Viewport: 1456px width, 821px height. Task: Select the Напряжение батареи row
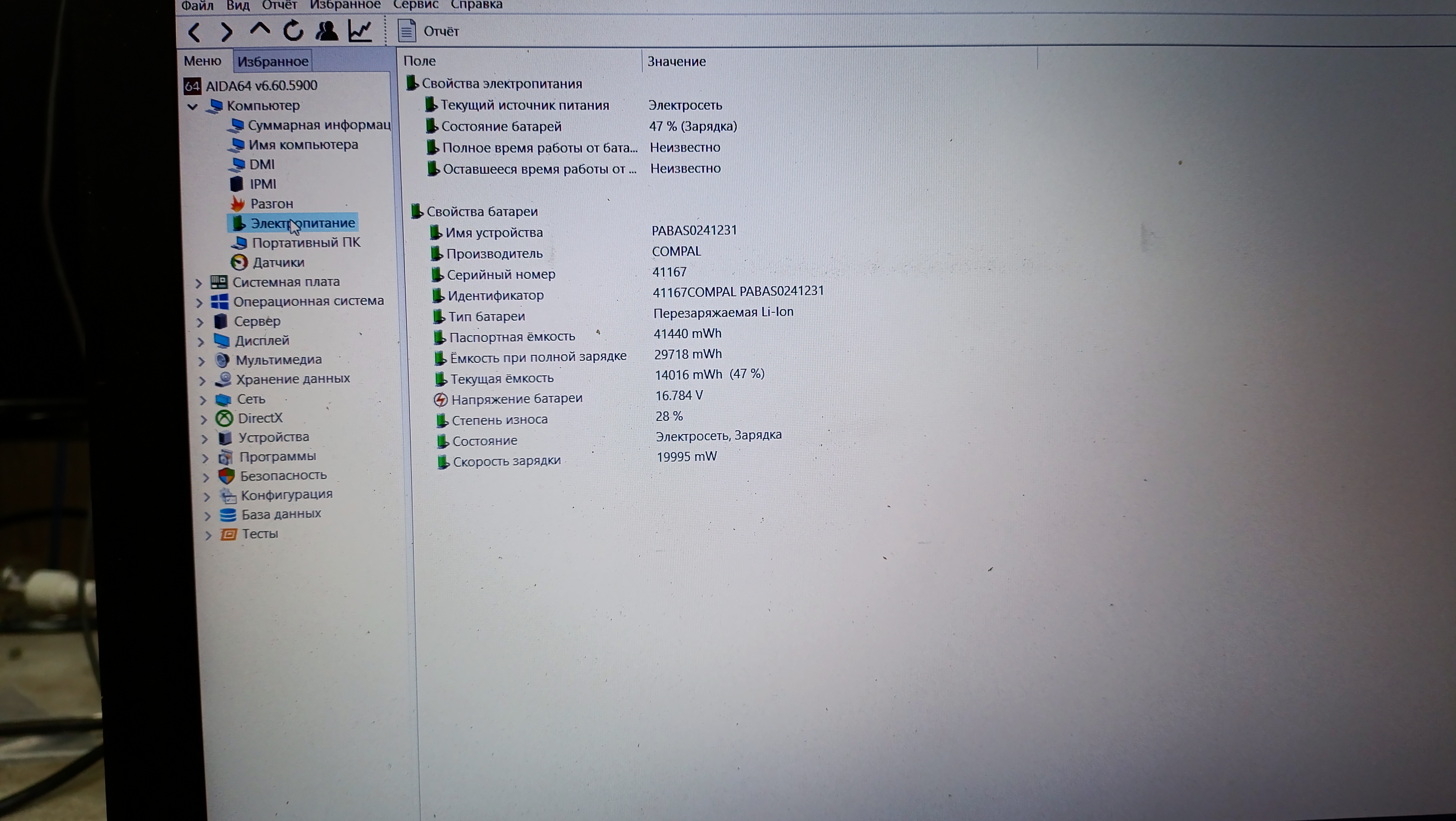click(569, 398)
